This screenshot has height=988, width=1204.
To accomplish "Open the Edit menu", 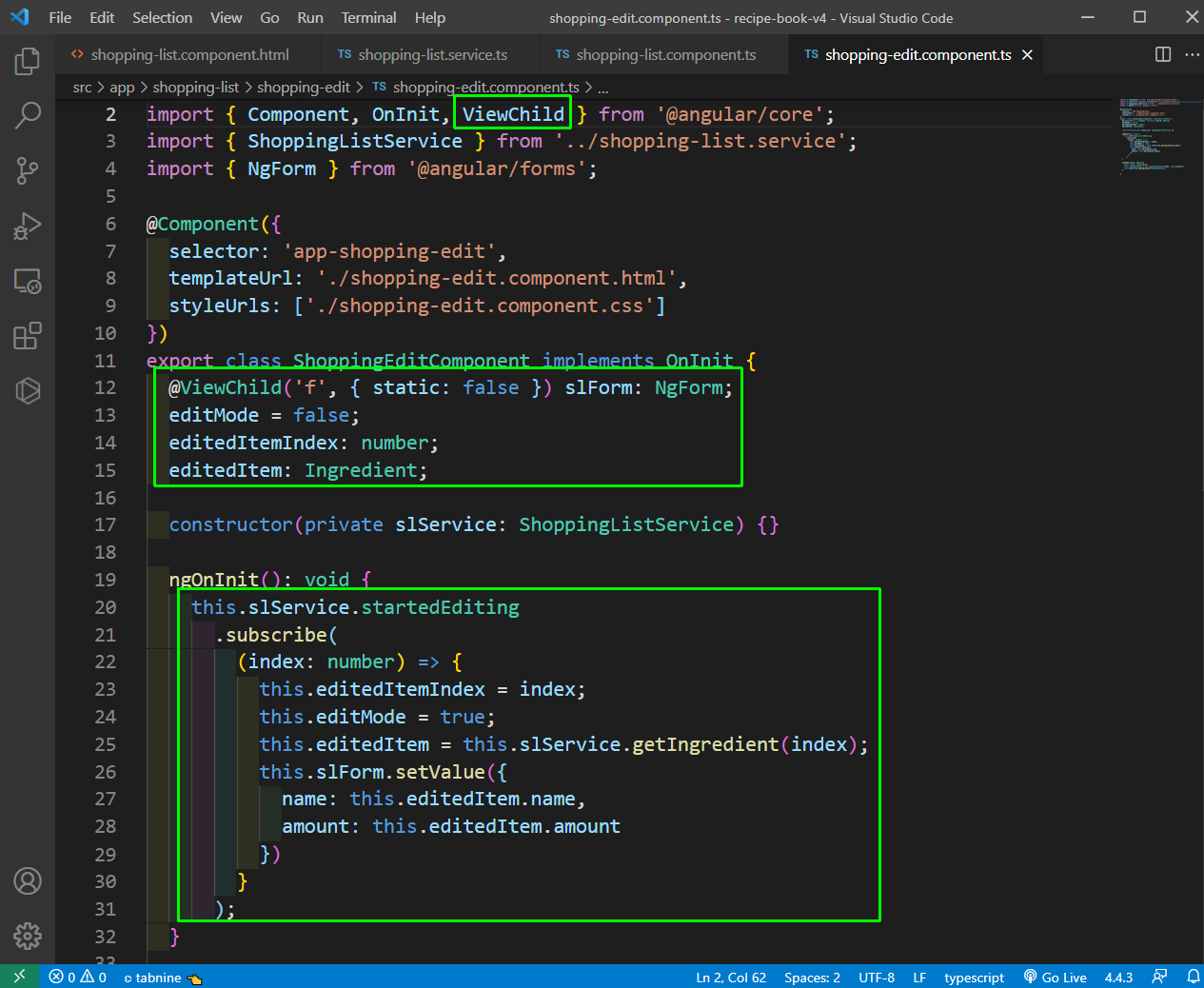I will pos(102,17).
